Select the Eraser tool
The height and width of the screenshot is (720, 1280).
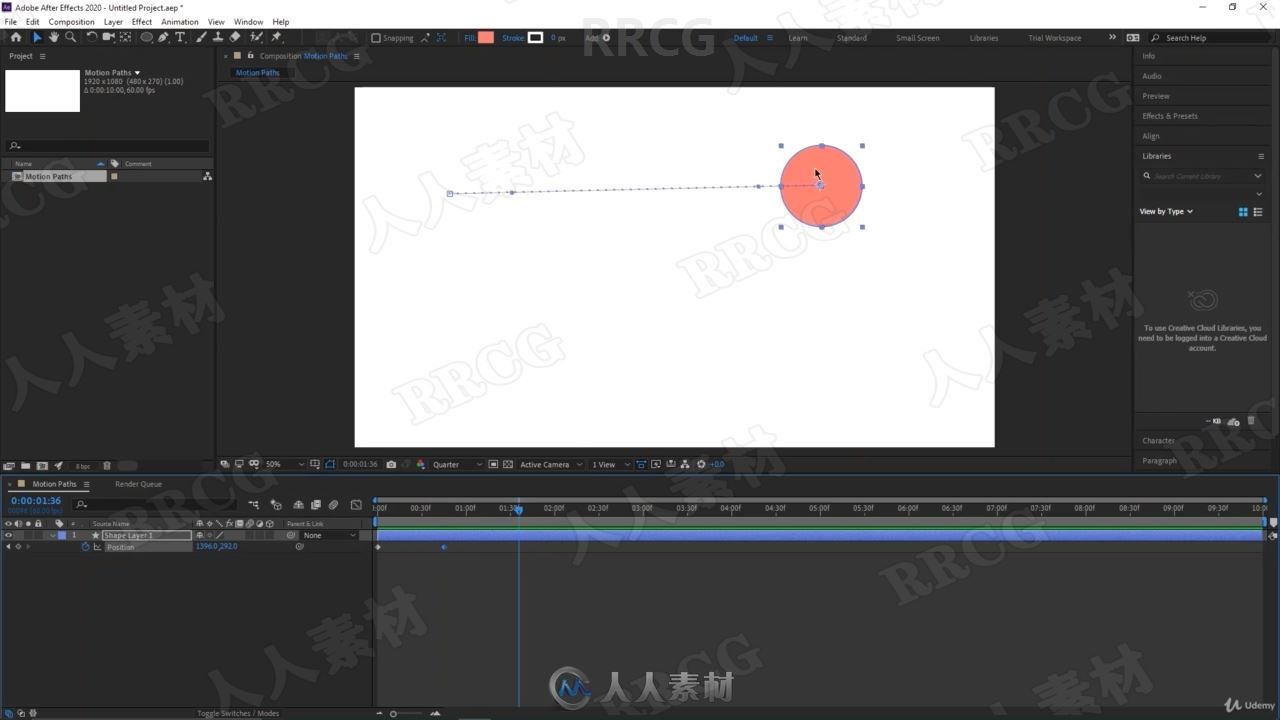(235, 37)
